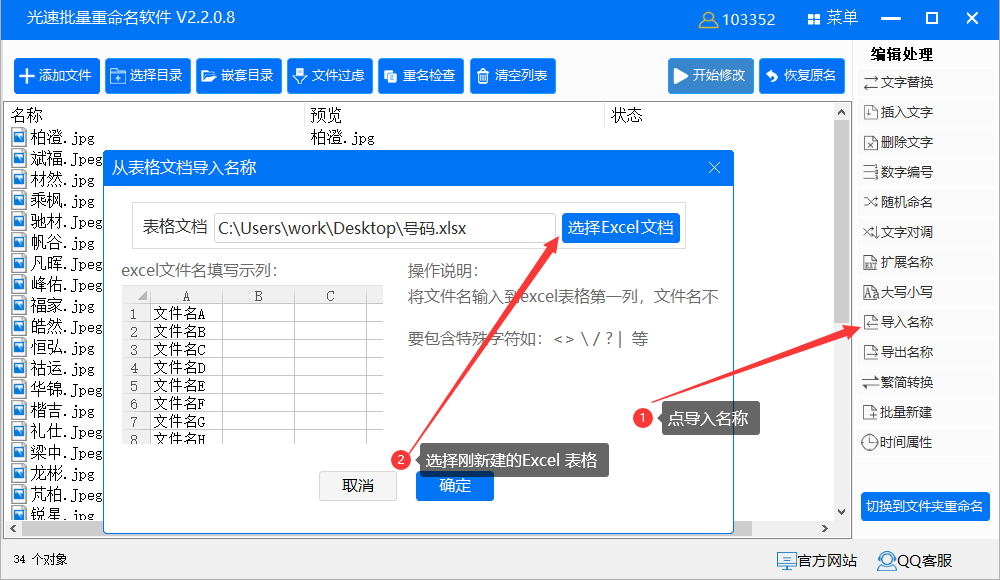This screenshot has width=1000, height=580.
Task: Open the 大写小写 case tool
Action: point(899,292)
